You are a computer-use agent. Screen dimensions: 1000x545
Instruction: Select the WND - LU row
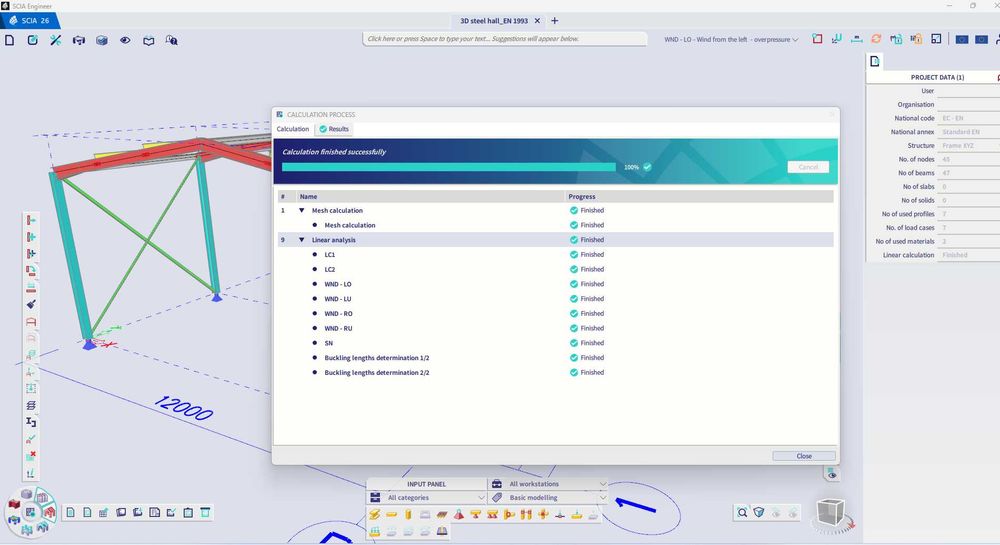(x=555, y=298)
